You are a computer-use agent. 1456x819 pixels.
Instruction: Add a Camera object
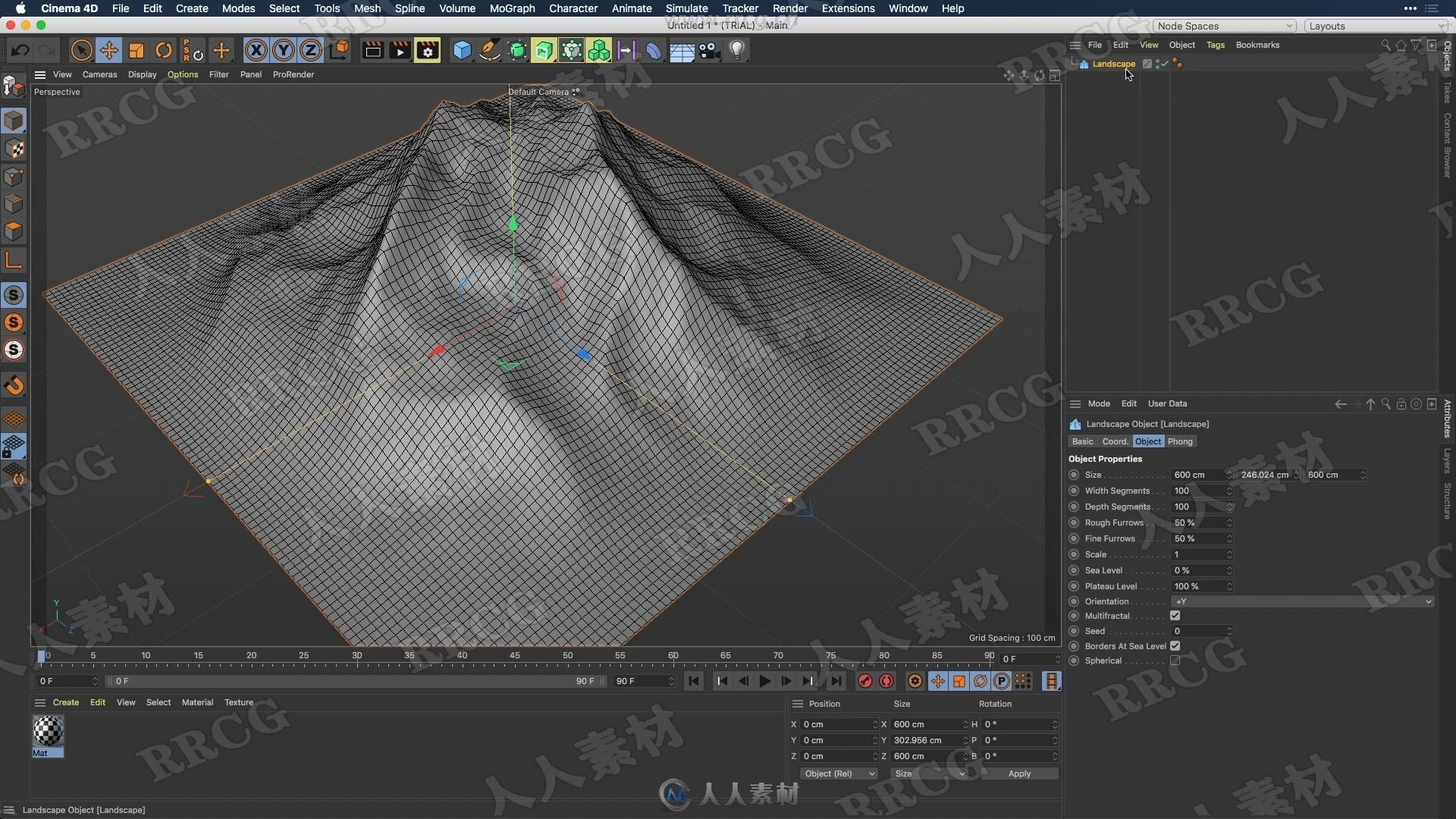pos(710,51)
